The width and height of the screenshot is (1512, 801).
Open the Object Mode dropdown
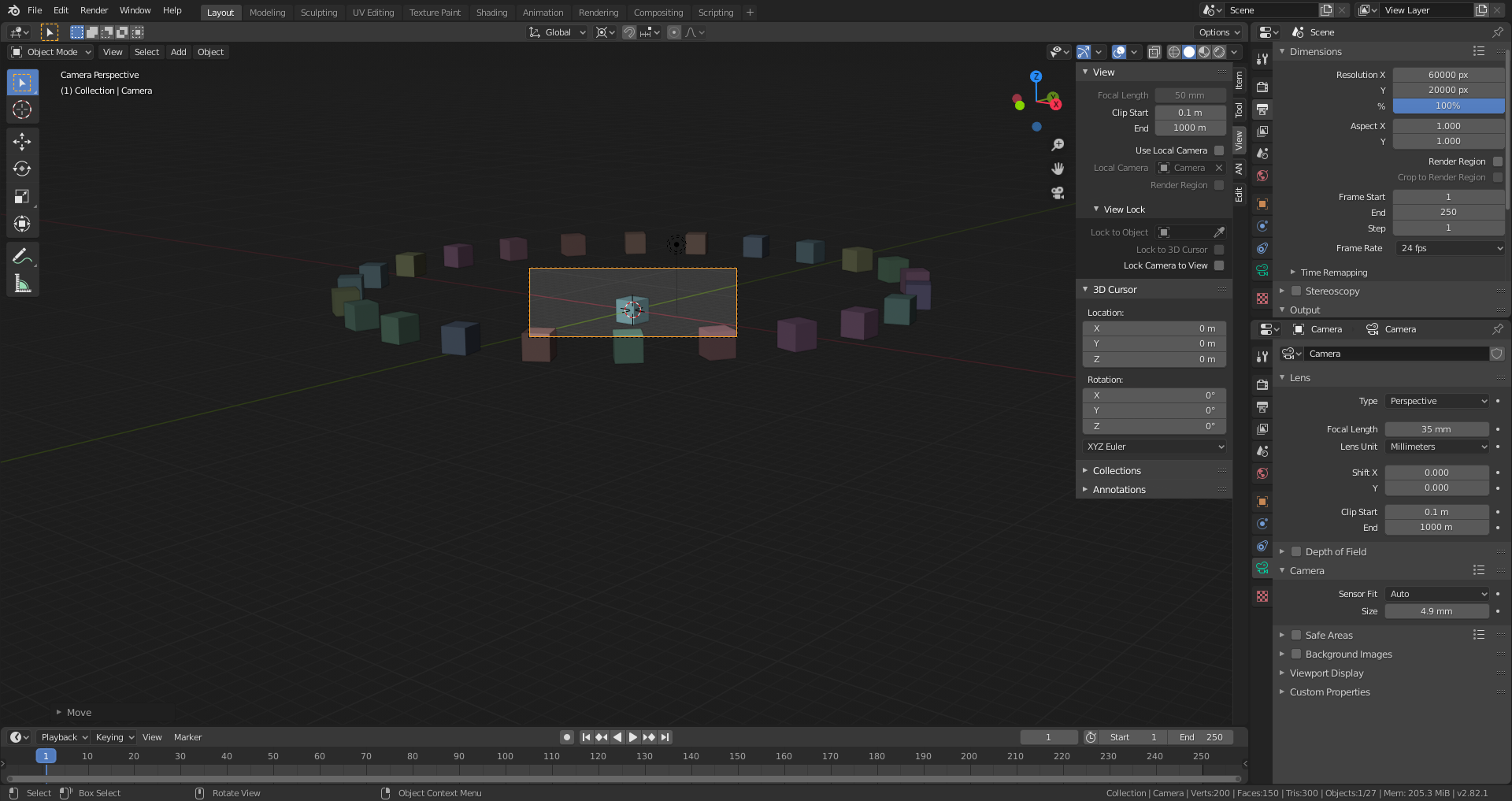pos(50,52)
